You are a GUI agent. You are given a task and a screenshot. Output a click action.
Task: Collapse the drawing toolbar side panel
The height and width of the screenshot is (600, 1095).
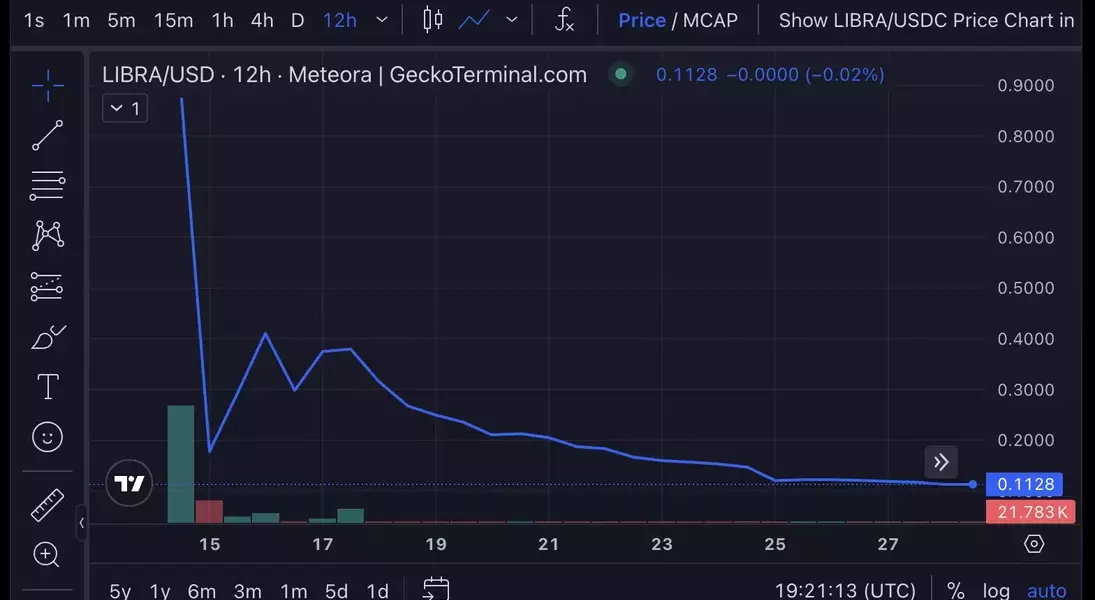82,522
